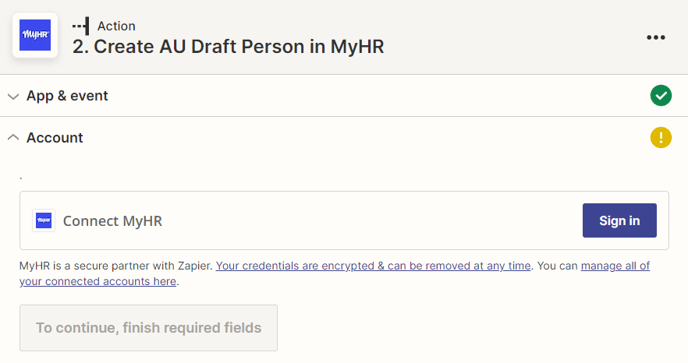Click MyHR is a secure partner text
The height and width of the screenshot is (363, 688).
(116, 266)
